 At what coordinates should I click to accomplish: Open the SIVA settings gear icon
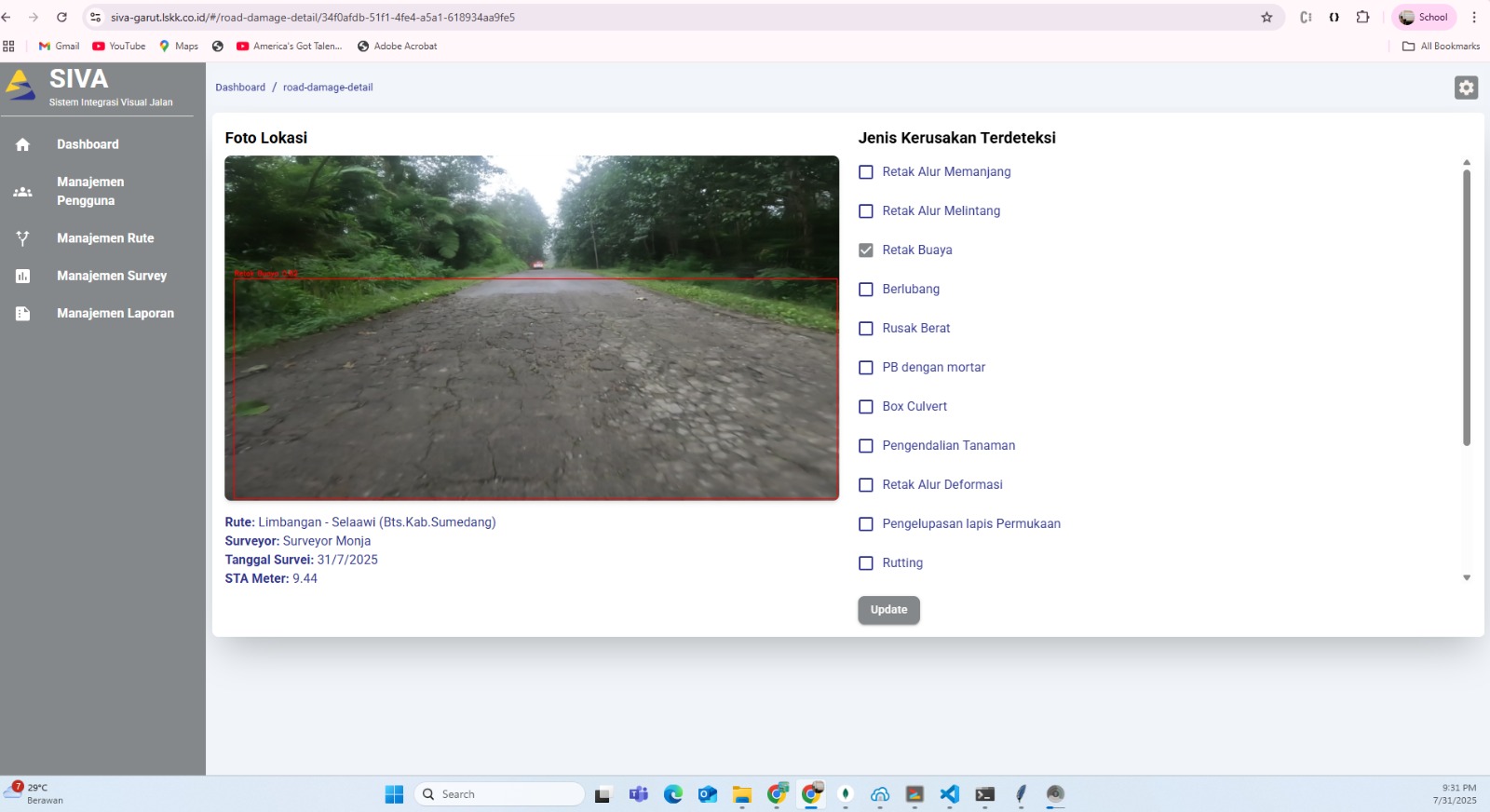point(1466,88)
